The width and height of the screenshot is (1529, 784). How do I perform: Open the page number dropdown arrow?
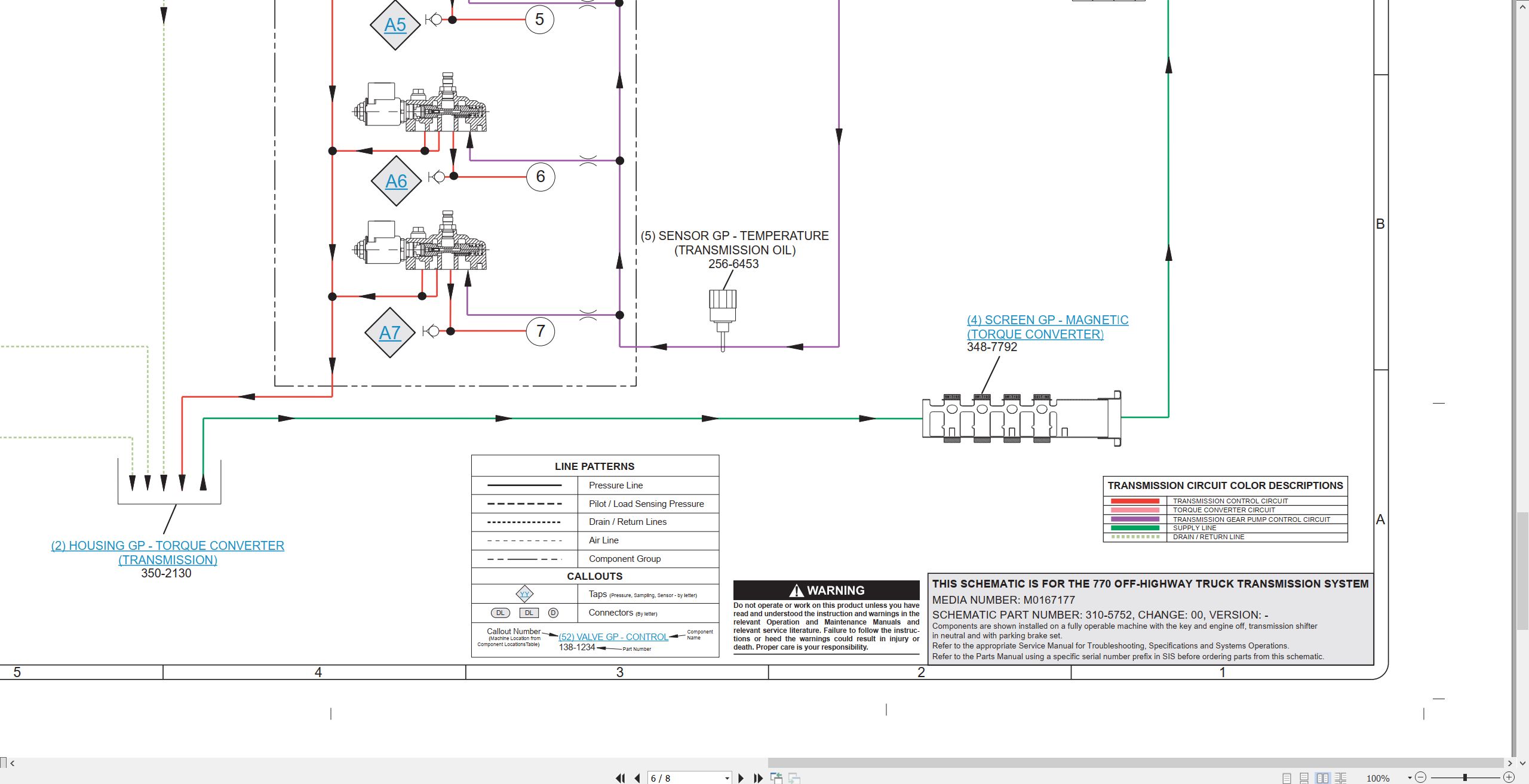(727, 778)
